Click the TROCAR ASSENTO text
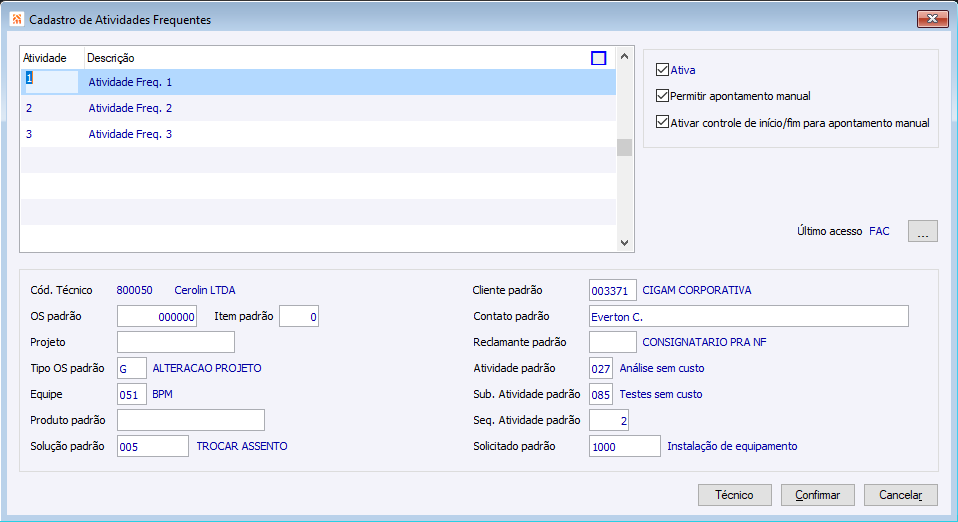This screenshot has width=958, height=522. [x=242, y=446]
